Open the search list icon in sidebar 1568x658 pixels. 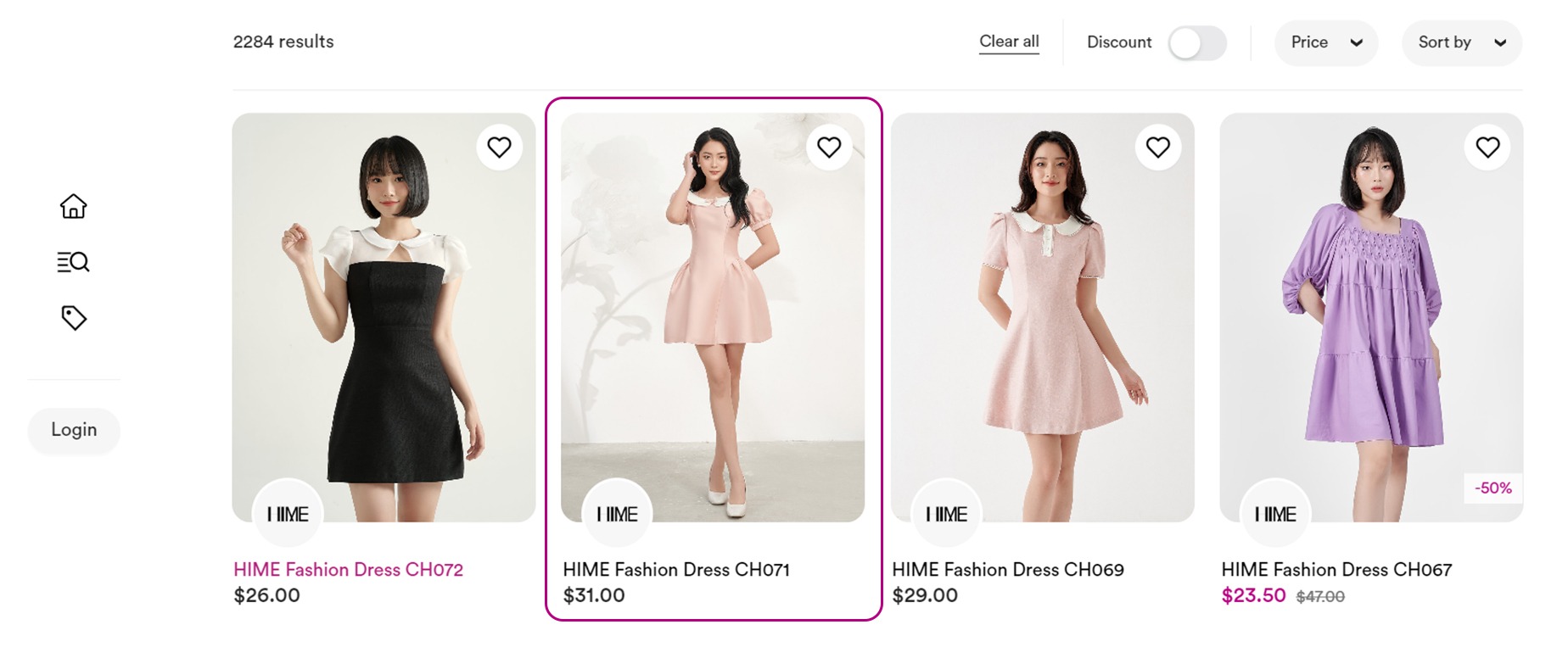(x=74, y=262)
